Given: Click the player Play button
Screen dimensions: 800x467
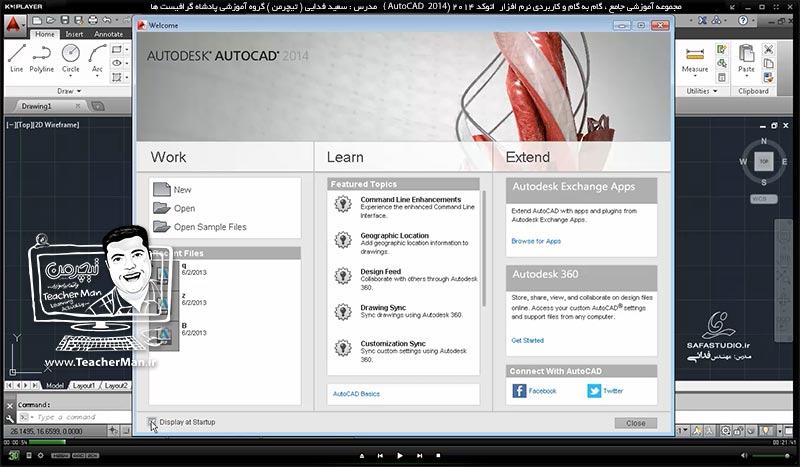Looking at the screenshot, I should click(399, 455).
